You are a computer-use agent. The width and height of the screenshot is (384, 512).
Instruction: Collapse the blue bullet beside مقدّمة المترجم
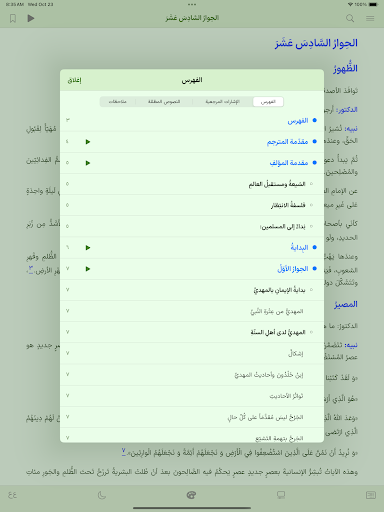314,142
